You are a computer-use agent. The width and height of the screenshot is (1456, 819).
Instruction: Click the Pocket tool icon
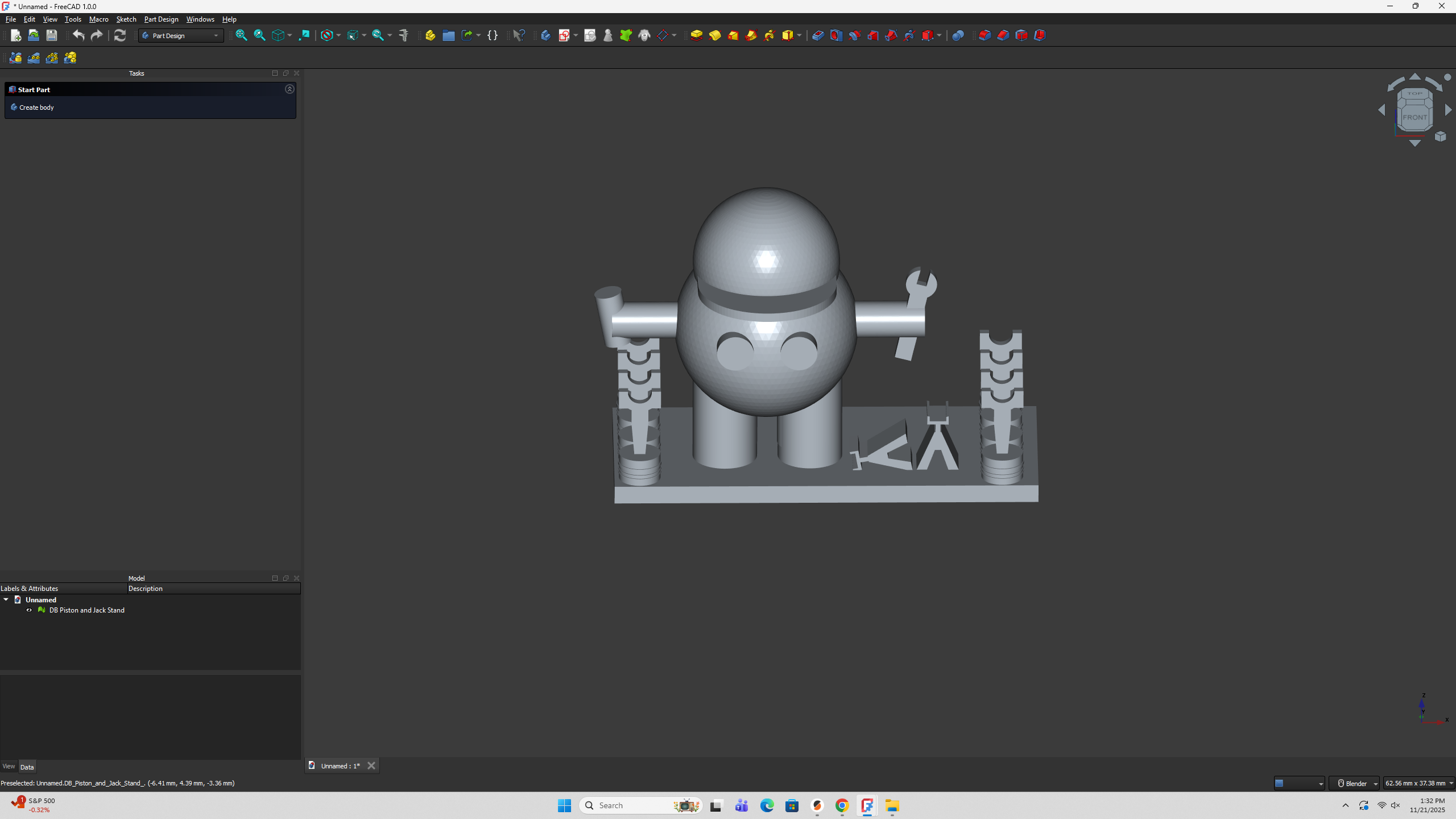tap(818, 35)
